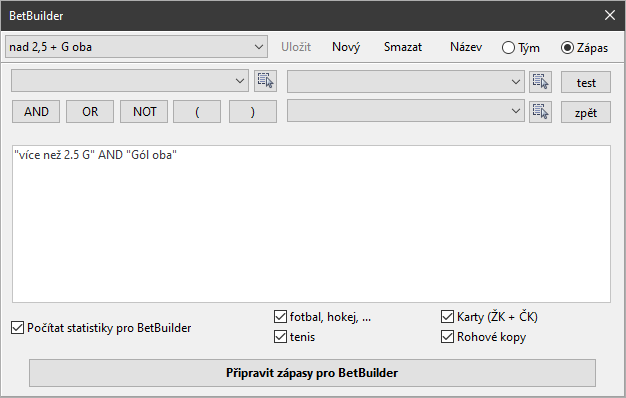Toggle the tenis checkbox

(295, 337)
